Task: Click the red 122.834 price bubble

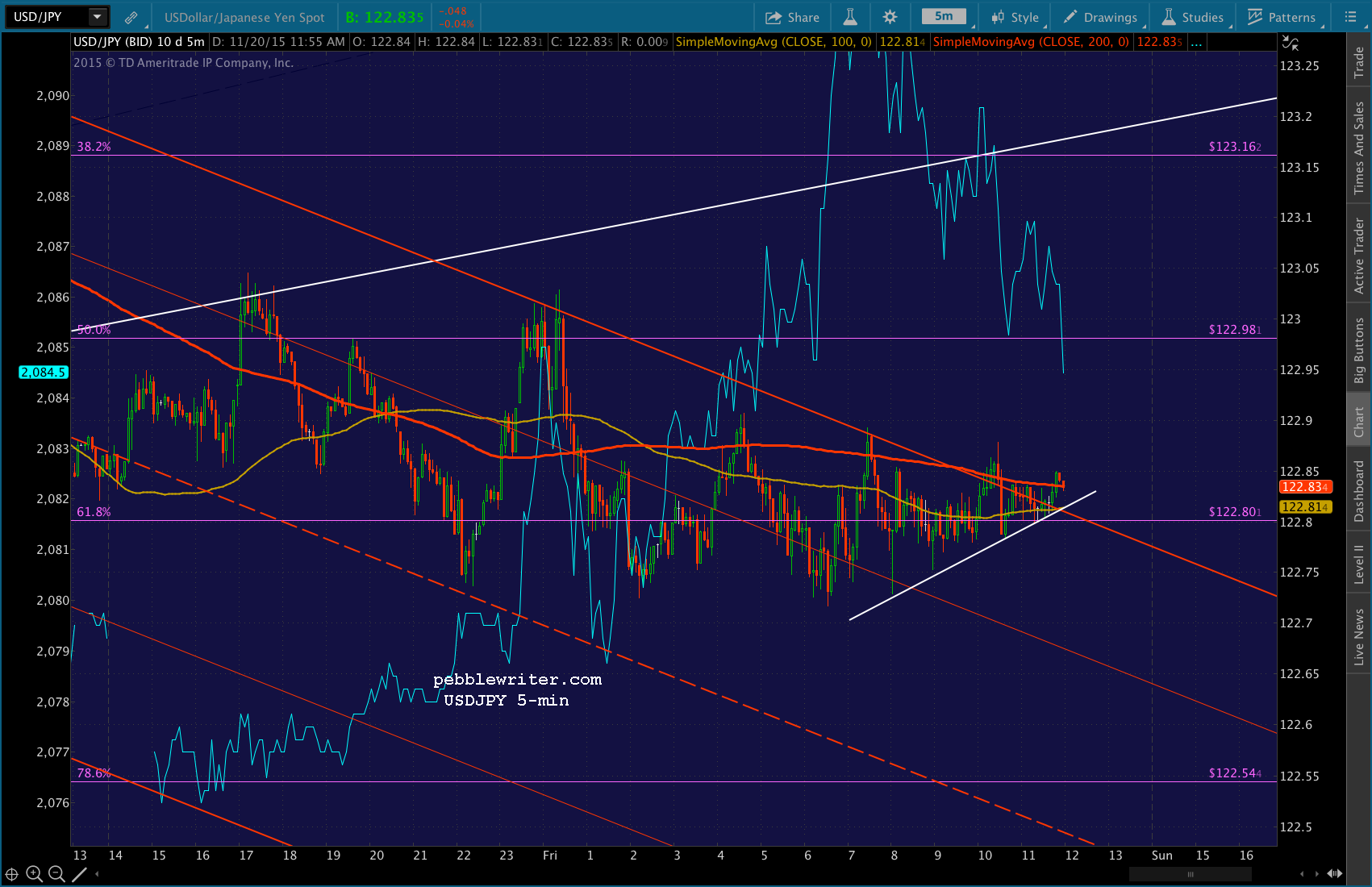Action: 1306,487
